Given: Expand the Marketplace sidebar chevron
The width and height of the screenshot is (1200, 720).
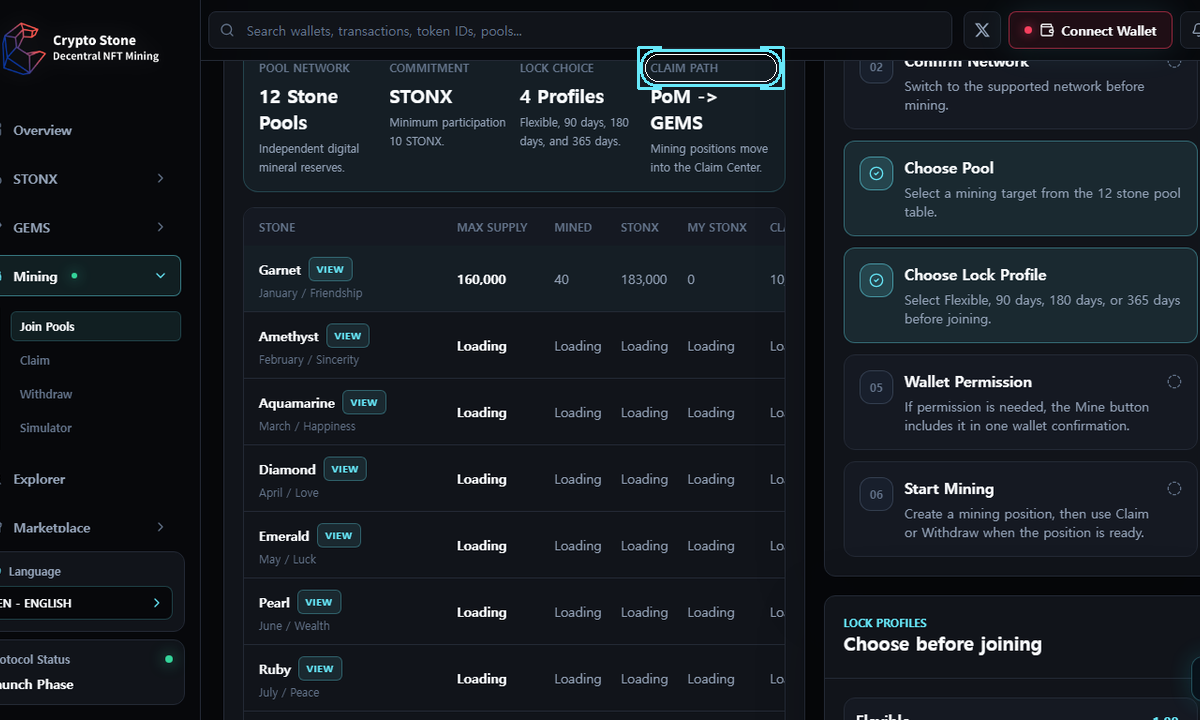Looking at the screenshot, I should (161, 528).
